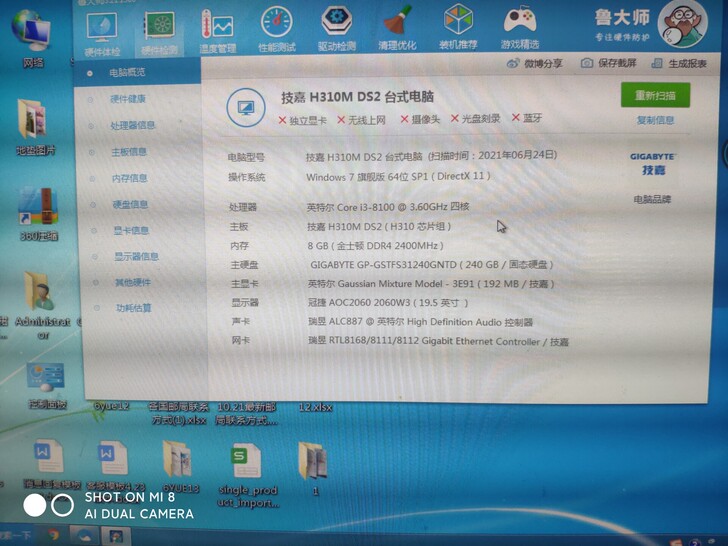Select 硬件健康 in the sidebar
728x546 pixels.
coord(128,99)
